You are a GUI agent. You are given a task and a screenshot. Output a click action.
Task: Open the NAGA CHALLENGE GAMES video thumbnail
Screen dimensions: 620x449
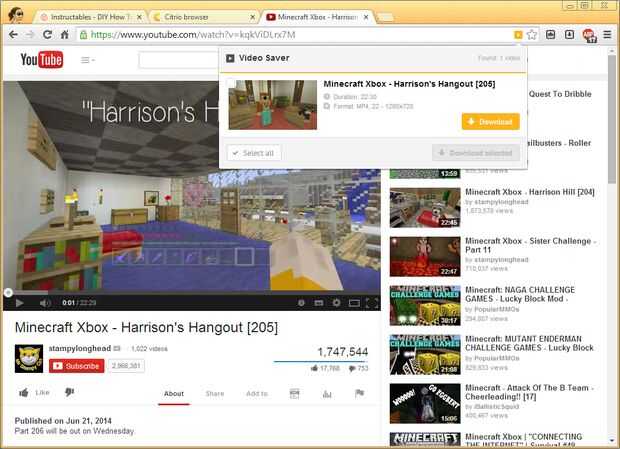click(425, 306)
